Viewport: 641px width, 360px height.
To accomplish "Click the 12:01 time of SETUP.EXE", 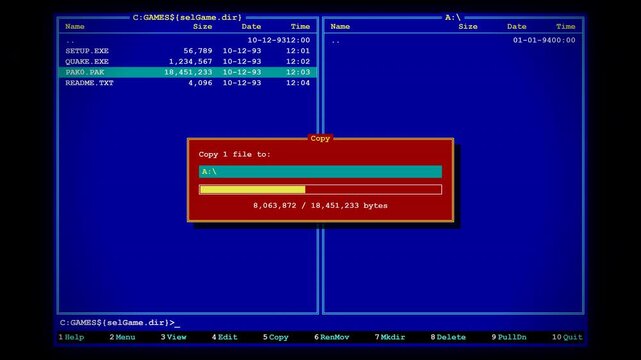I will pyautogui.click(x=298, y=51).
